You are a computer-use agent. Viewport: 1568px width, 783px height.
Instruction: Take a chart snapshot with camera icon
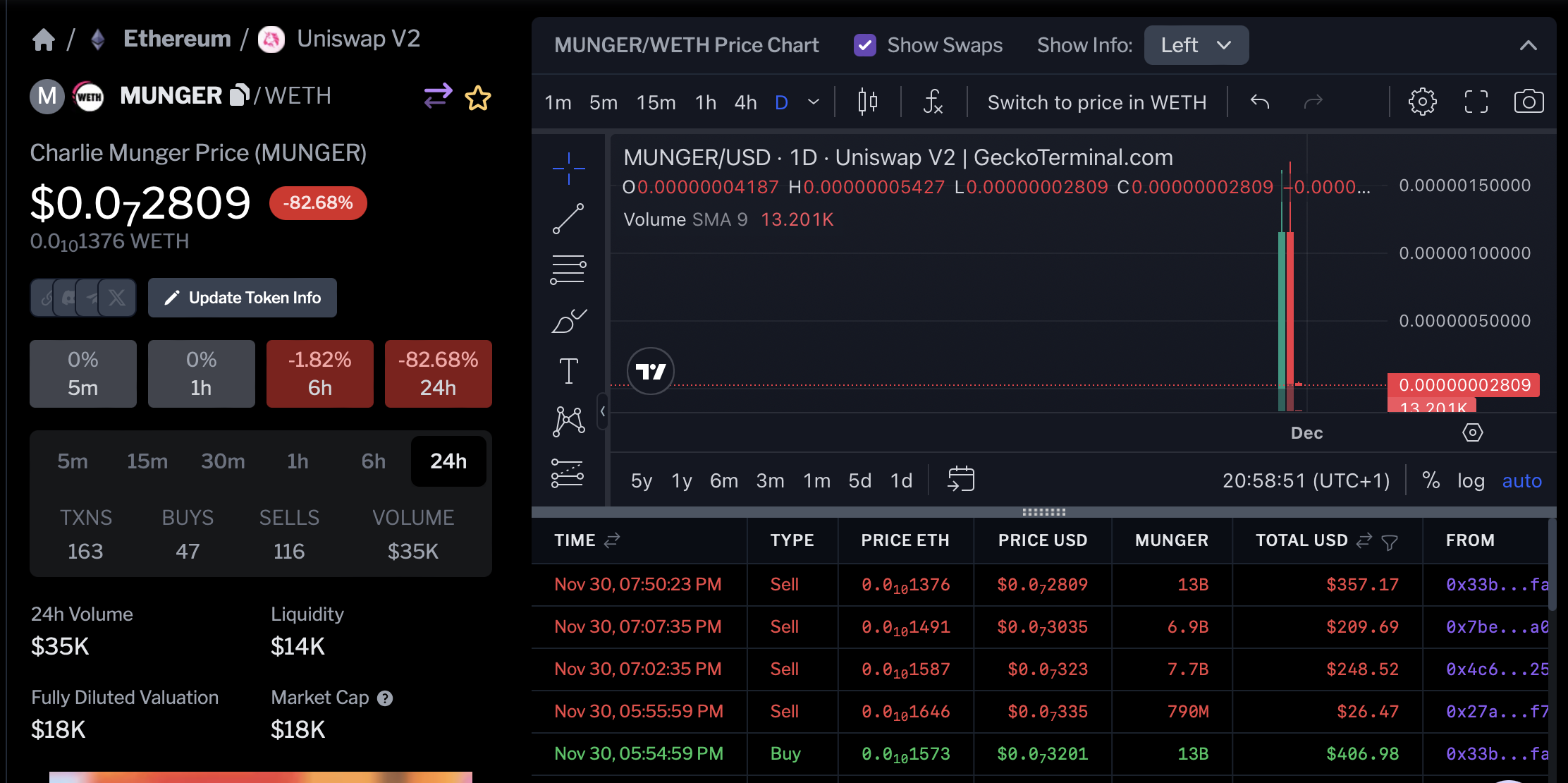pos(1529,102)
